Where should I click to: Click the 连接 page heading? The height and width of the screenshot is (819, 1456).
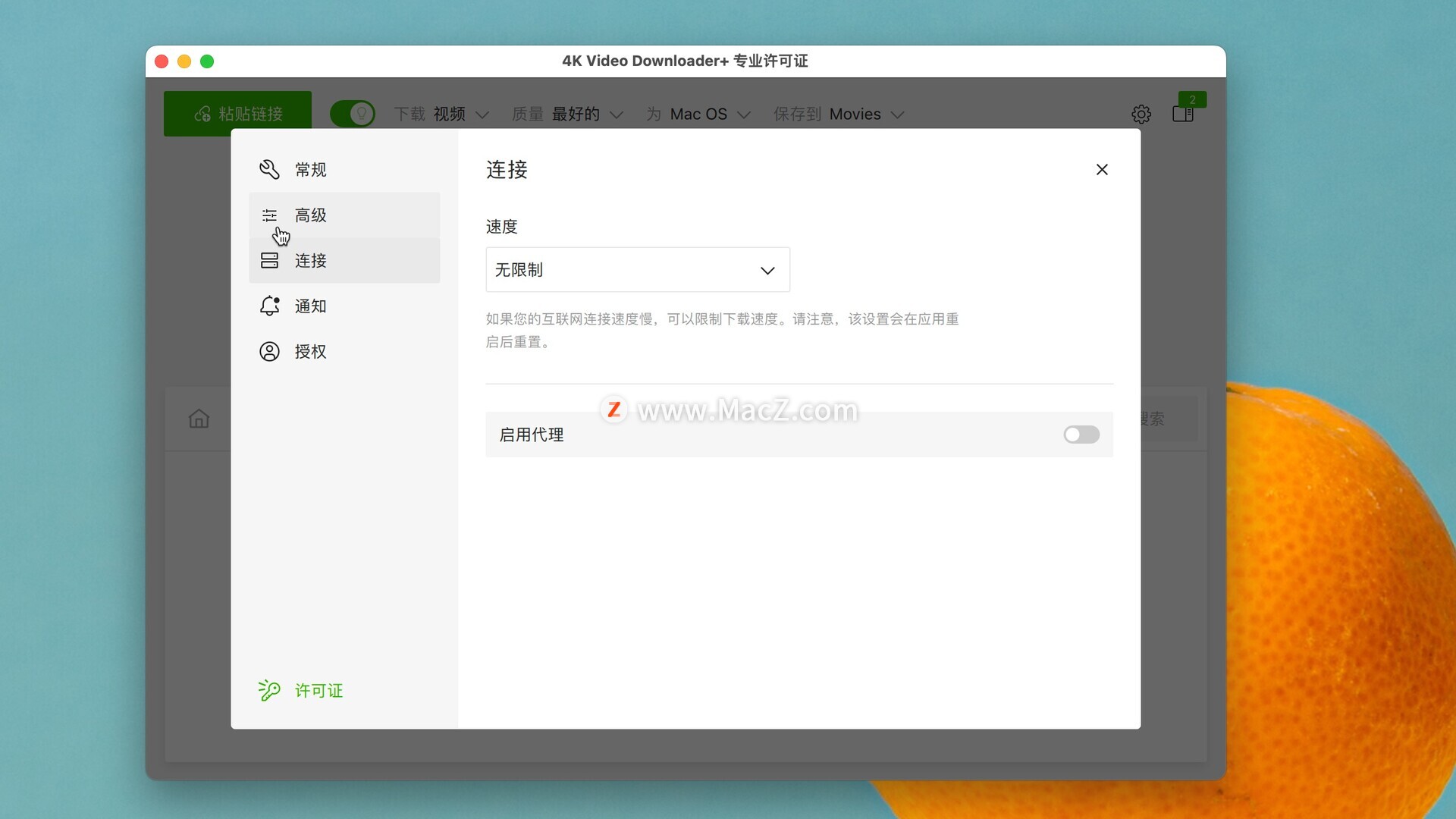click(x=507, y=170)
